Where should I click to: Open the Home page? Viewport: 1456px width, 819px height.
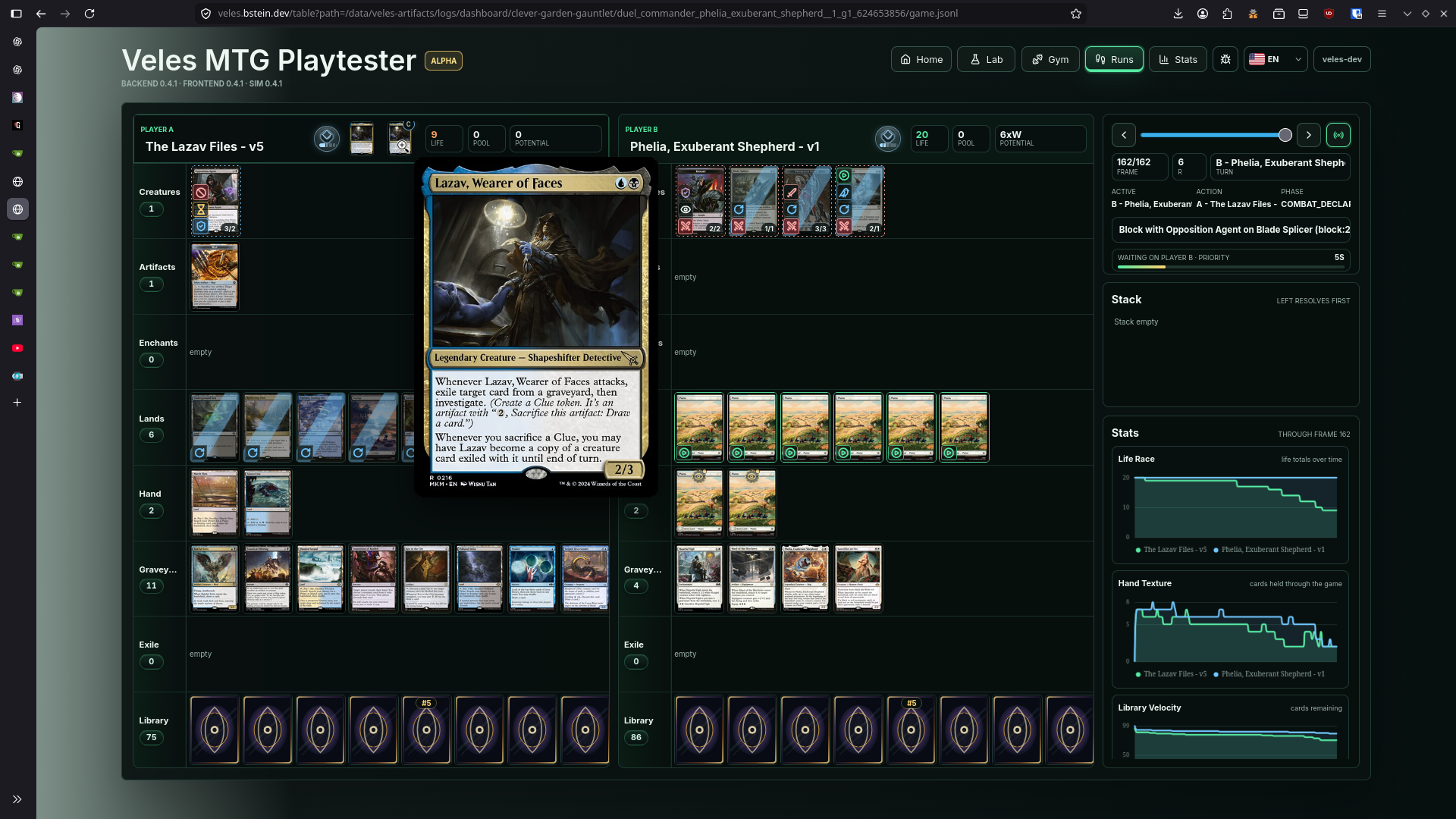point(921,59)
